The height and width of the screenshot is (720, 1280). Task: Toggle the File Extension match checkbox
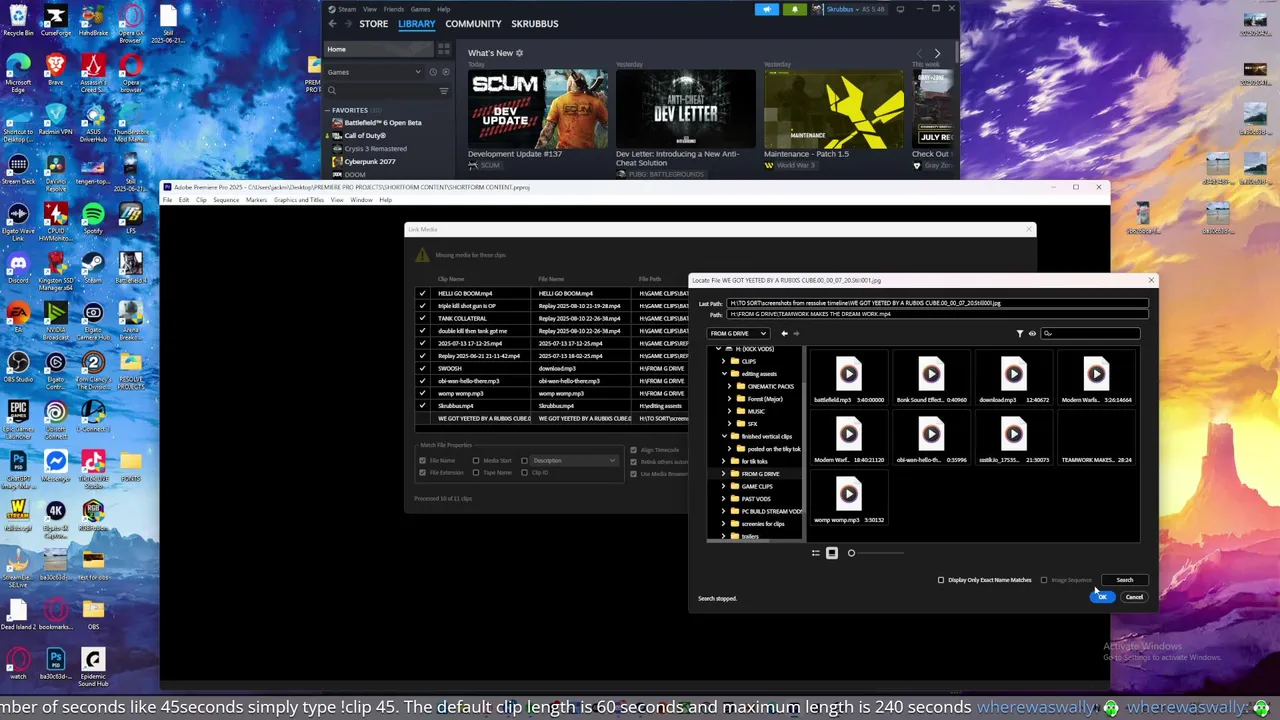pos(422,473)
